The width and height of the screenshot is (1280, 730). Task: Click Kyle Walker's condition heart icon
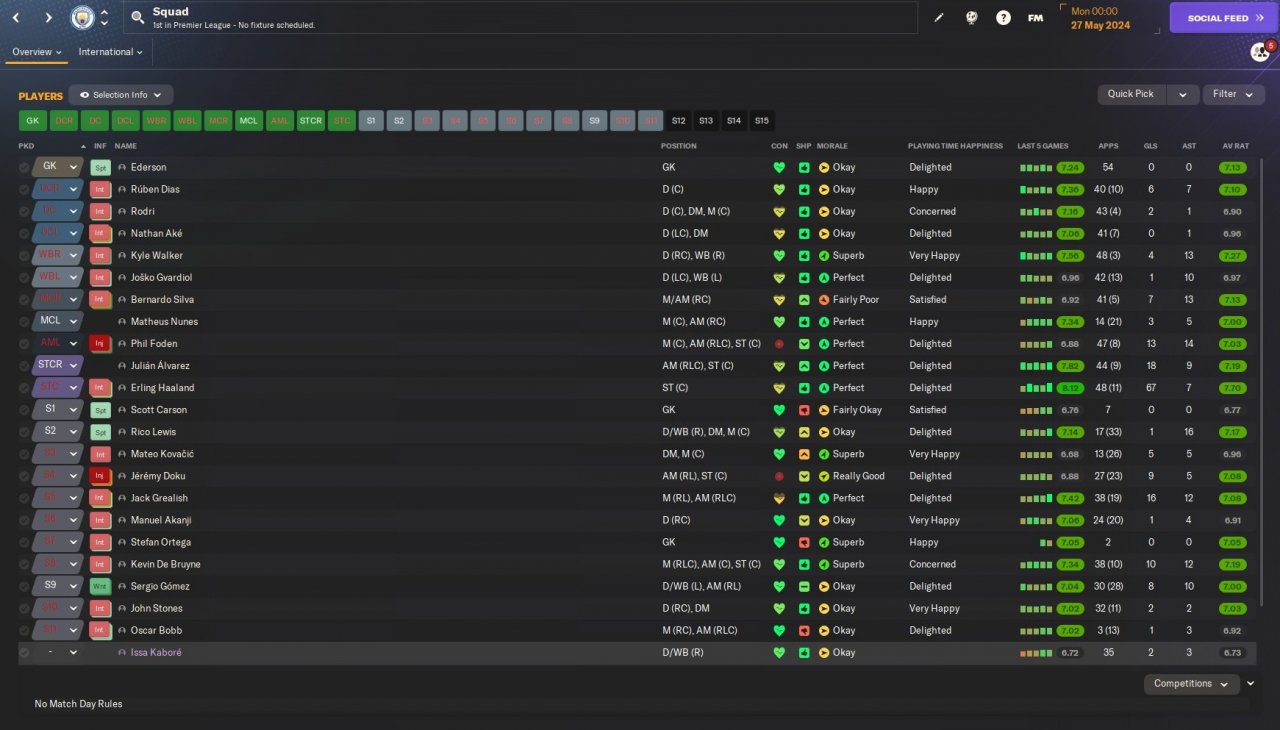[x=779, y=256]
